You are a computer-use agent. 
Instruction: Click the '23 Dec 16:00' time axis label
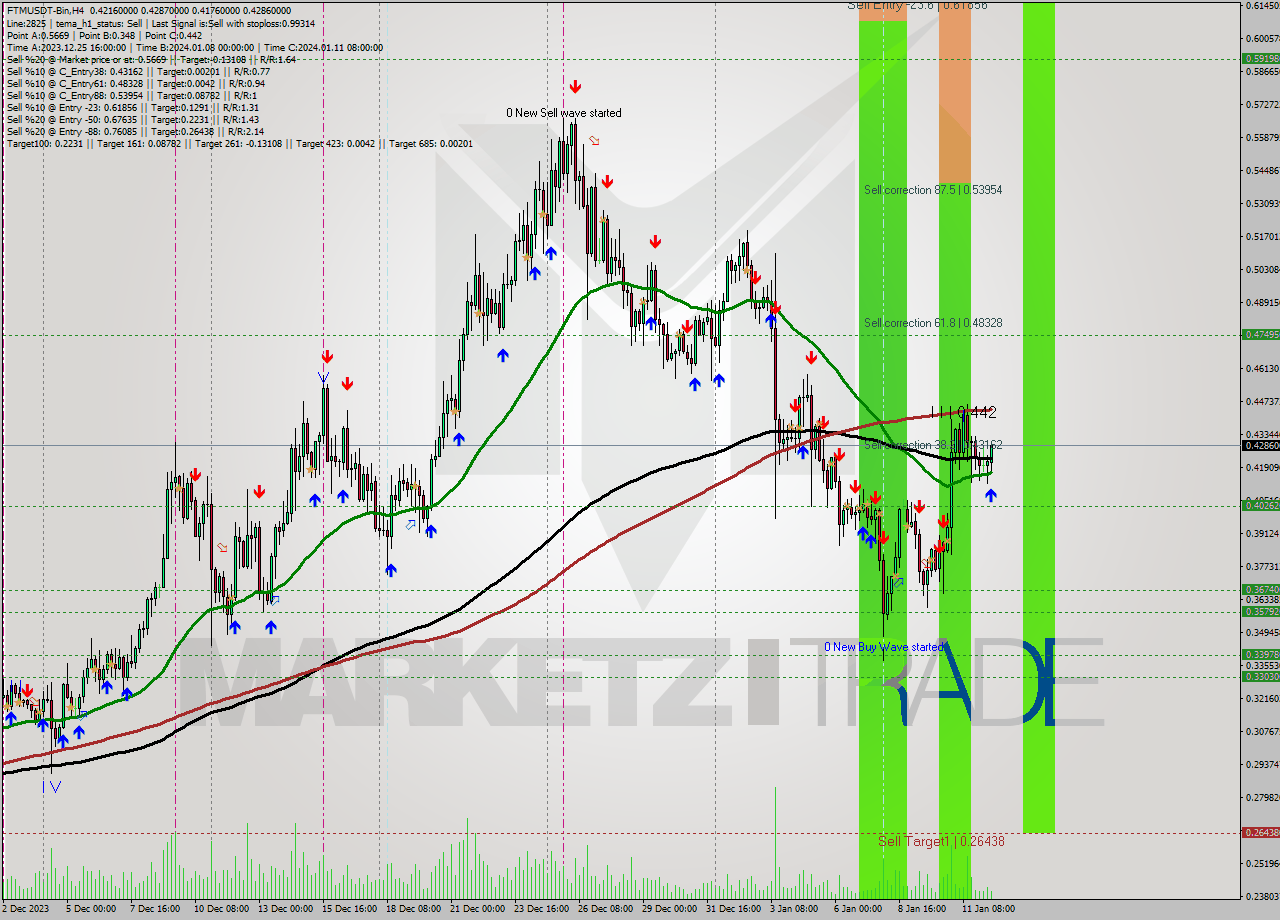[x=541, y=909]
